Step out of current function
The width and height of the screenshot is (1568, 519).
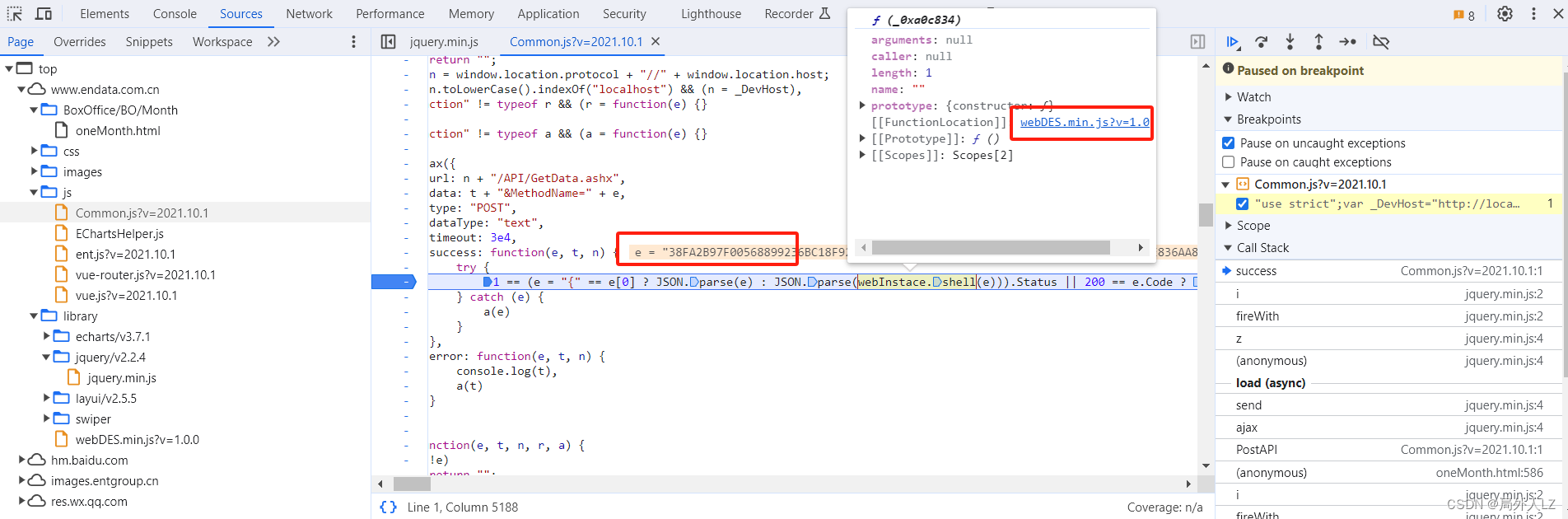(x=1318, y=42)
